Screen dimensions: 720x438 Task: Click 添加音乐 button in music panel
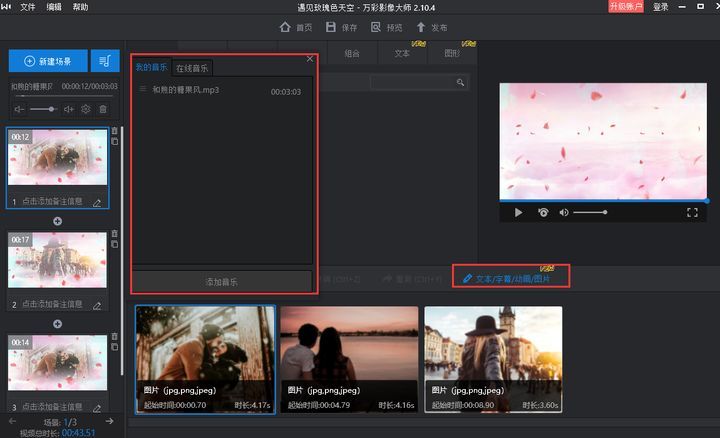(222, 282)
